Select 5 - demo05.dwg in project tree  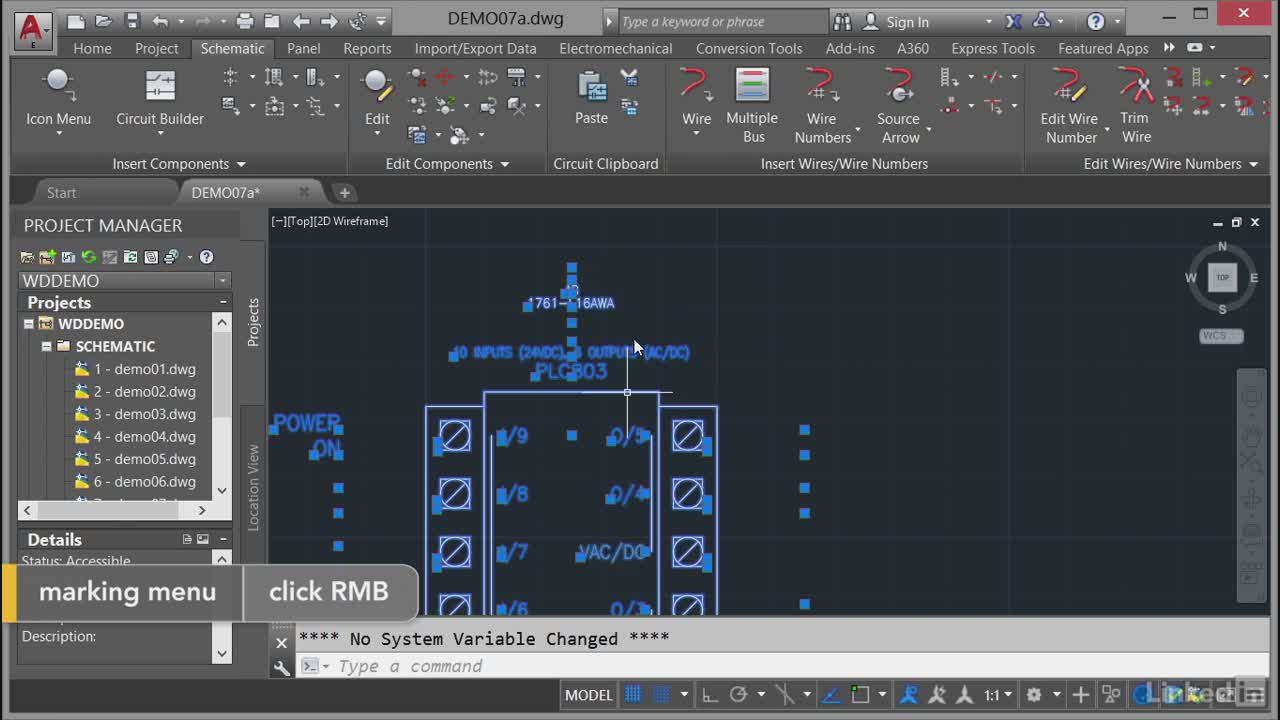point(144,459)
